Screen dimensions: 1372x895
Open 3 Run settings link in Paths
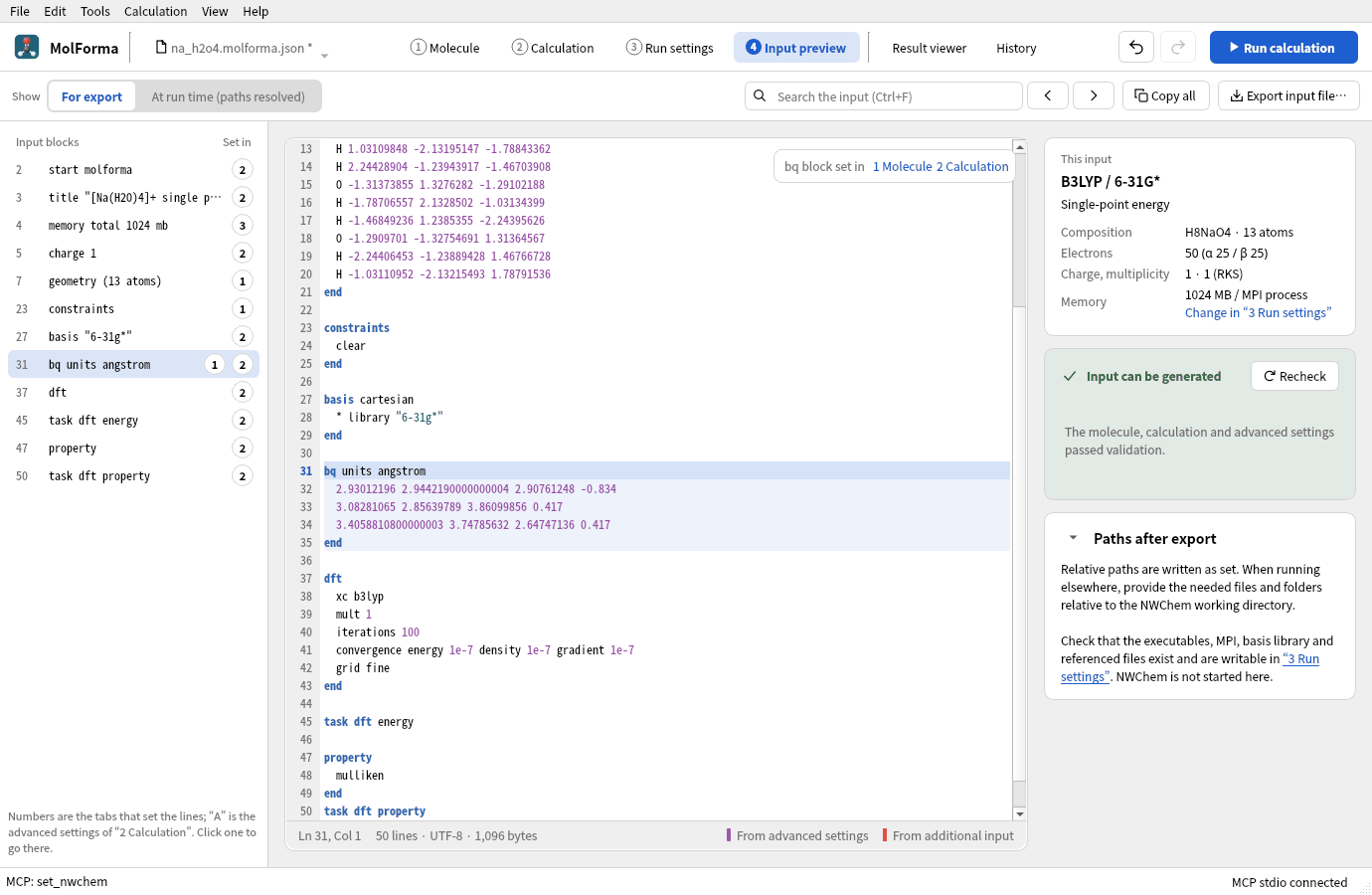point(1190,667)
